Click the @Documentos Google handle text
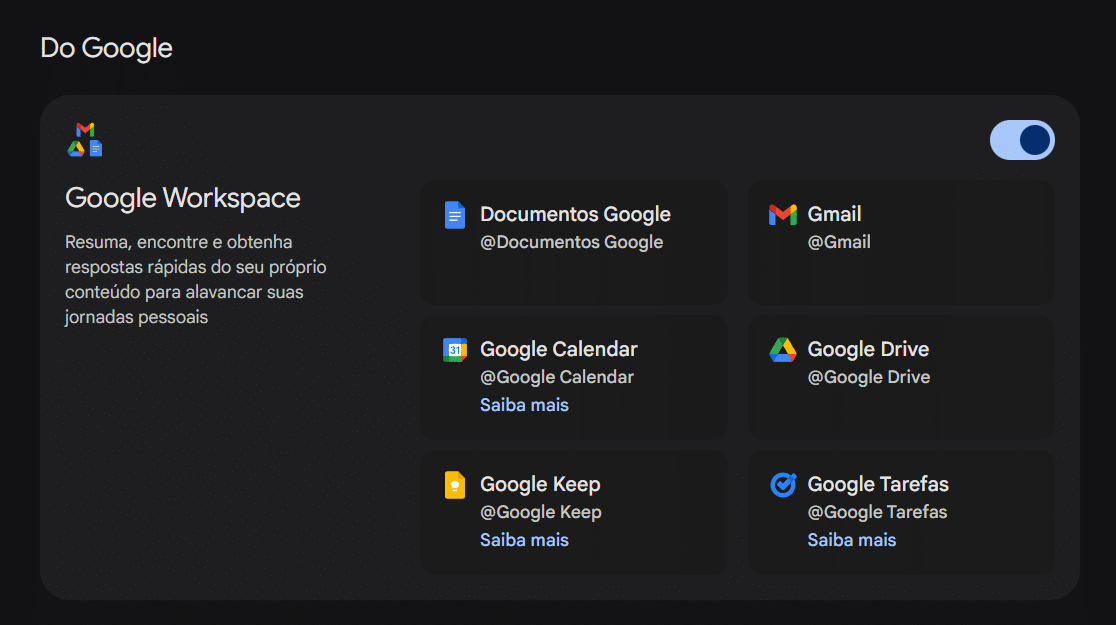The height and width of the screenshot is (625, 1116). (x=572, y=242)
